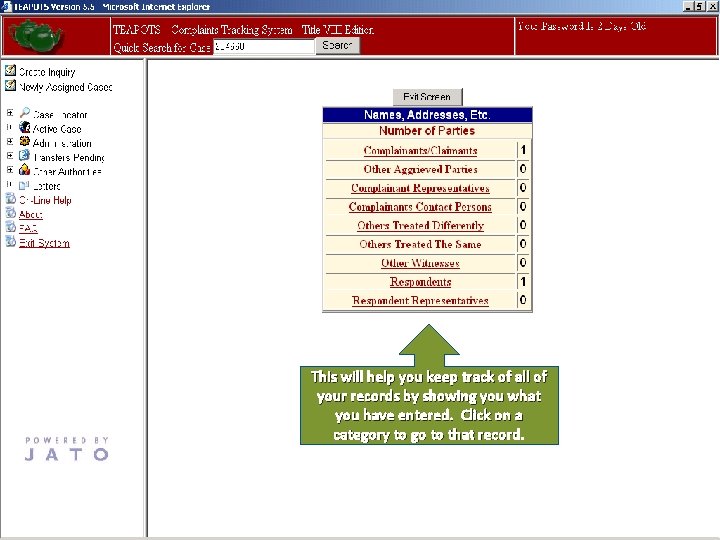Click the Administration gear icon
720x540 pixels.
(25, 141)
